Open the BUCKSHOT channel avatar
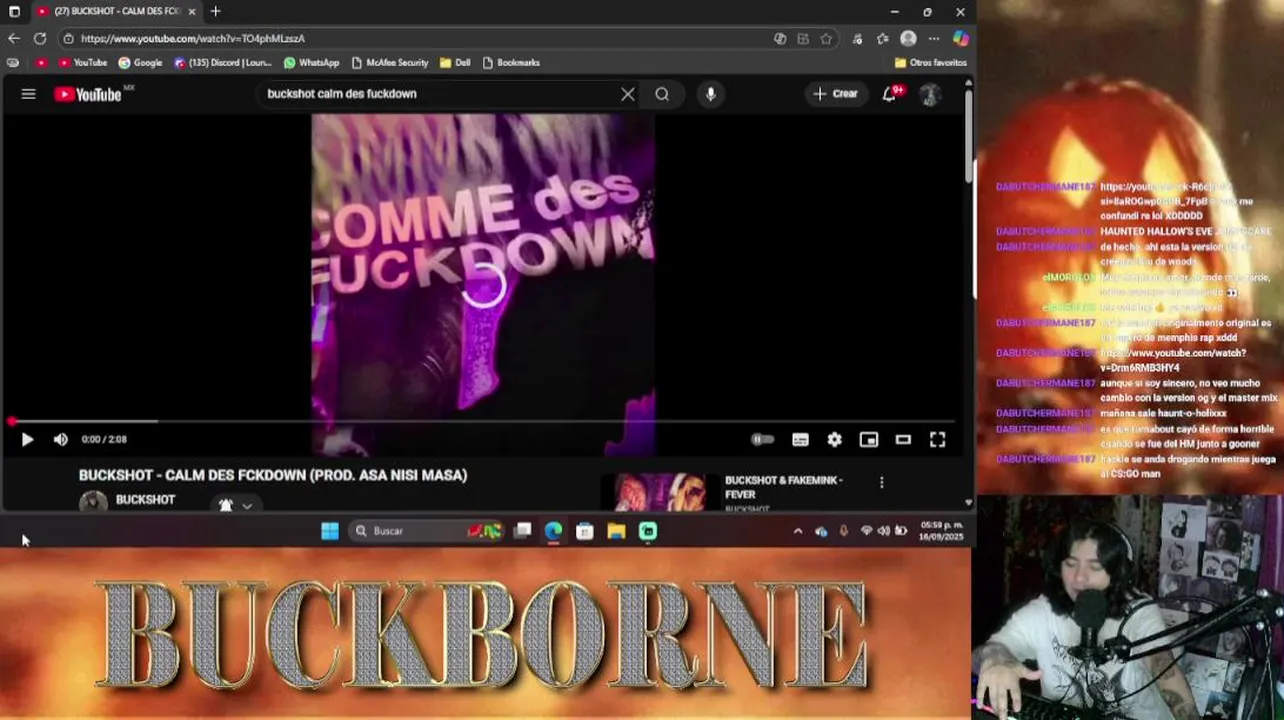The image size is (1284, 720). coord(93,502)
